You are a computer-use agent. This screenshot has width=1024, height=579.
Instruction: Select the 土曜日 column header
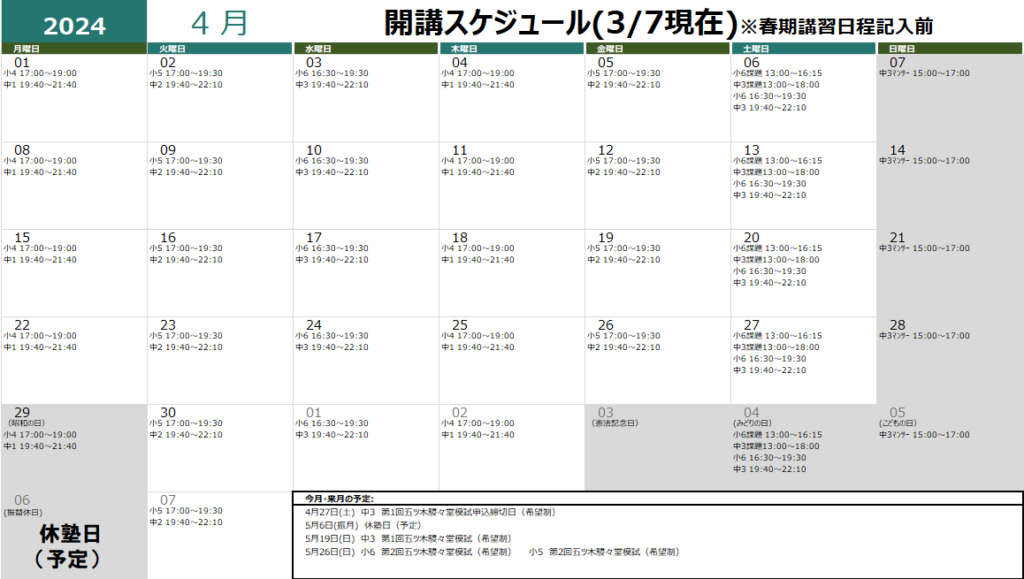point(803,48)
